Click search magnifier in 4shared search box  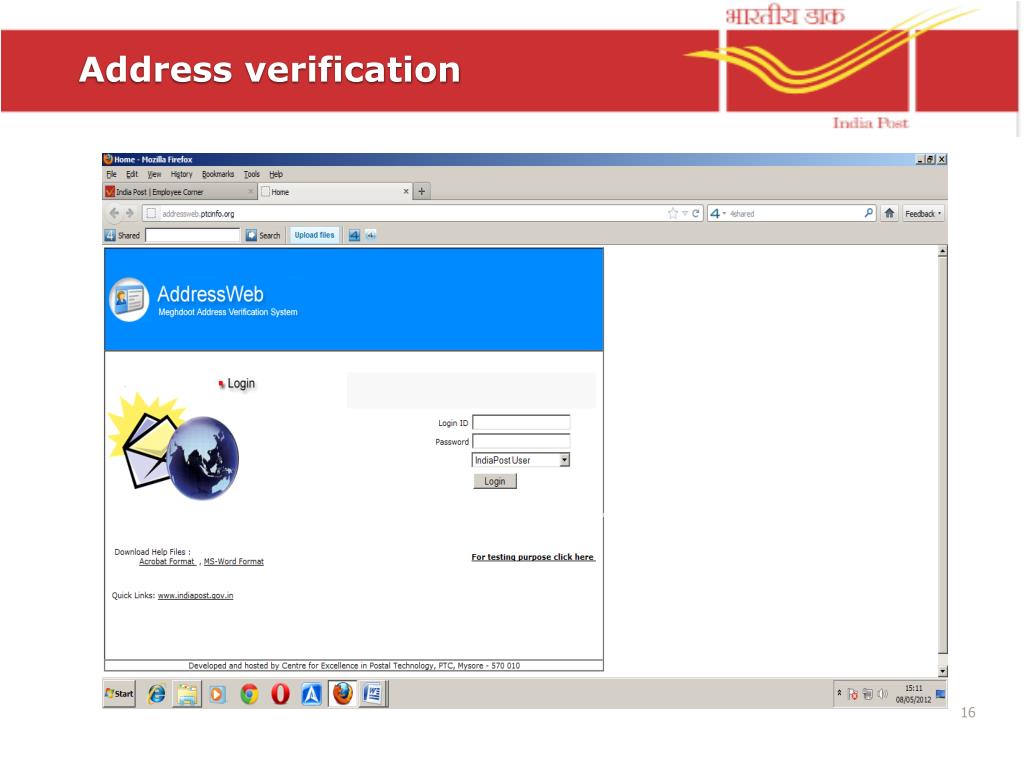(869, 213)
